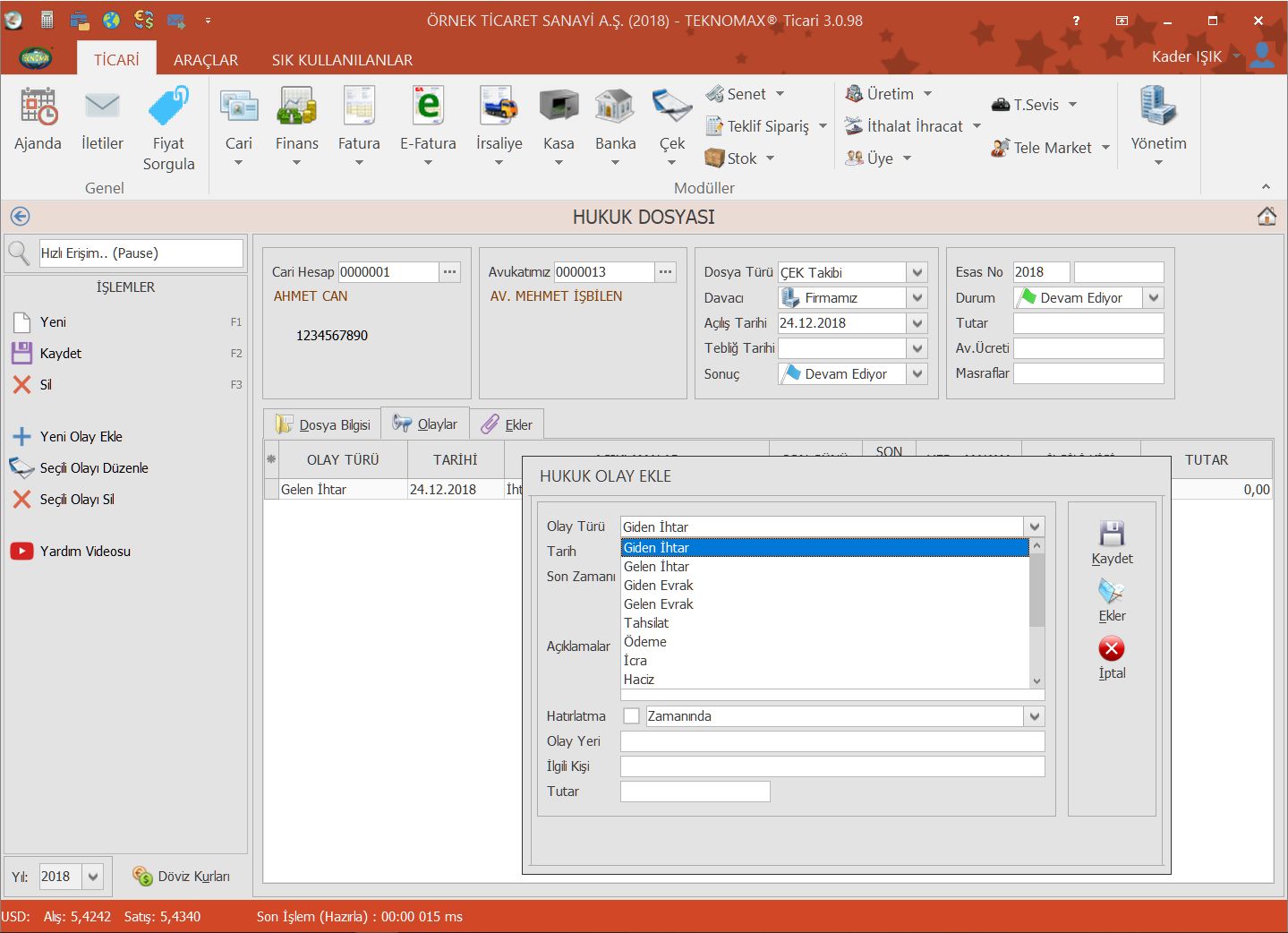Screen dimensions: 1288x933
Task: Open the Yardım Videosu link
Action: 85,552
